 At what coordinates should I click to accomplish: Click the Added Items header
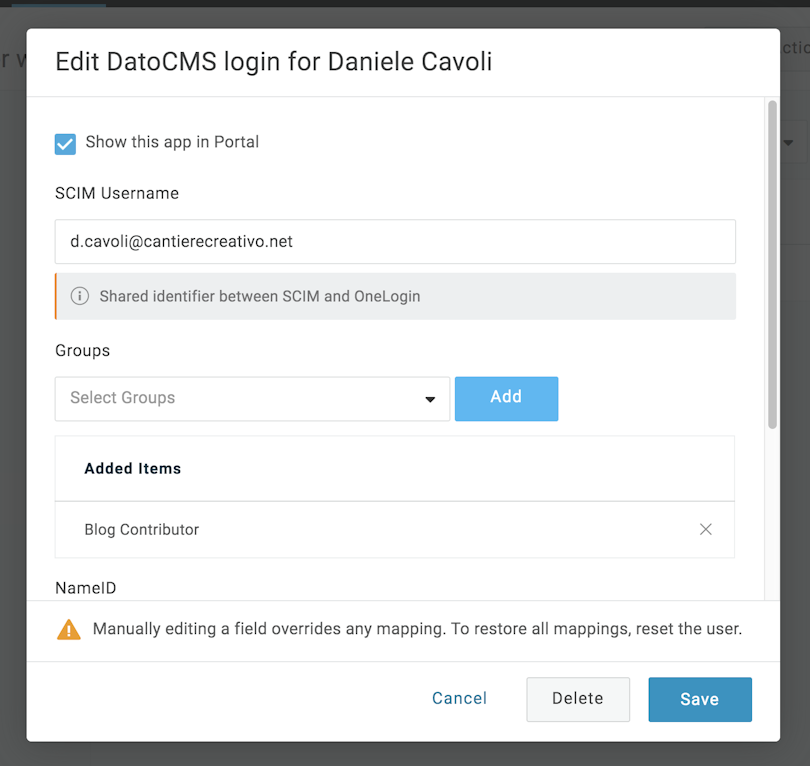point(133,468)
